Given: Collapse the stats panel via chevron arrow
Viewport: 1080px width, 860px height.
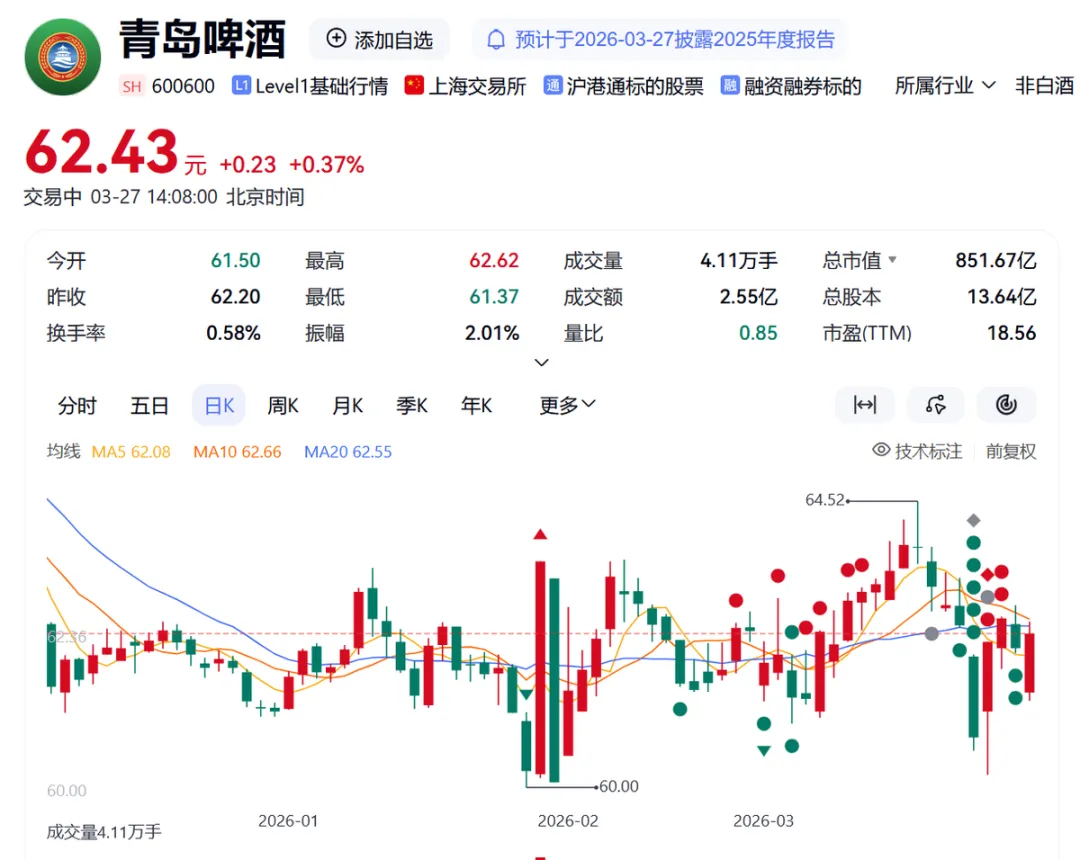Looking at the screenshot, I should click(541, 363).
